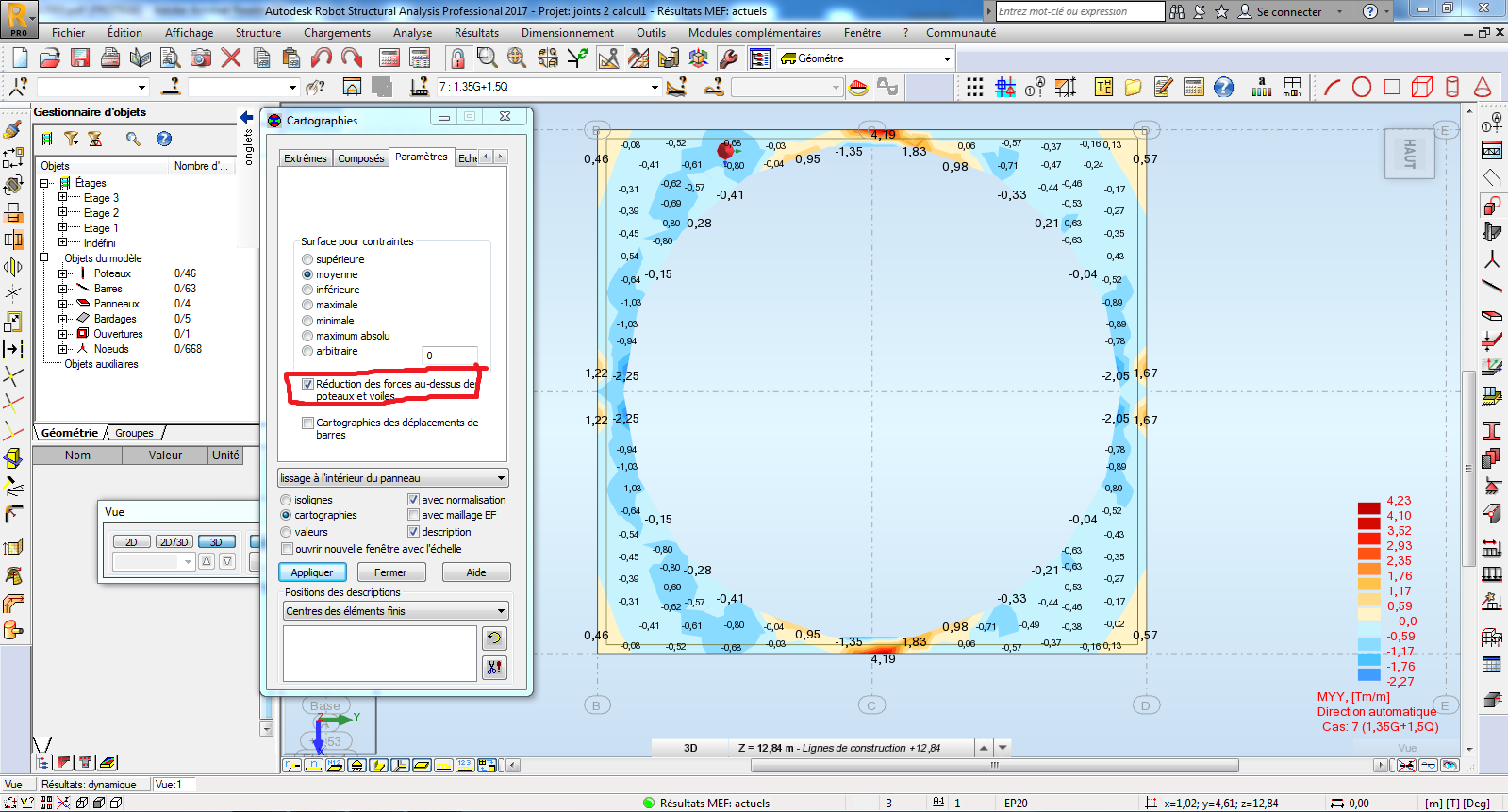Switch to the Extrêmes tab
The height and width of the screenshot is (812, 1508).
click(x=306, y=158)
